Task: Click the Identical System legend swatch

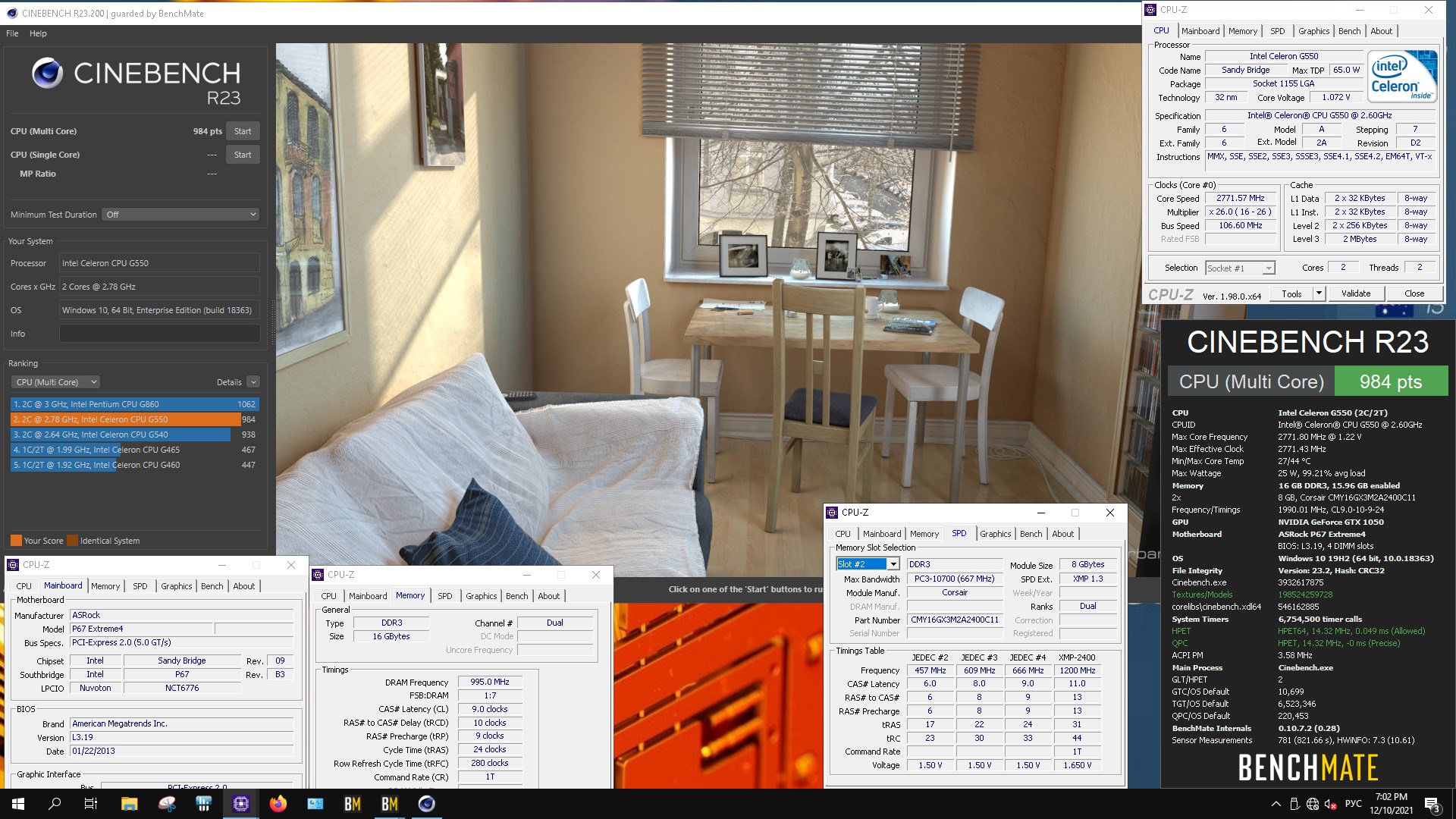Action: click(x=72, y=541)
